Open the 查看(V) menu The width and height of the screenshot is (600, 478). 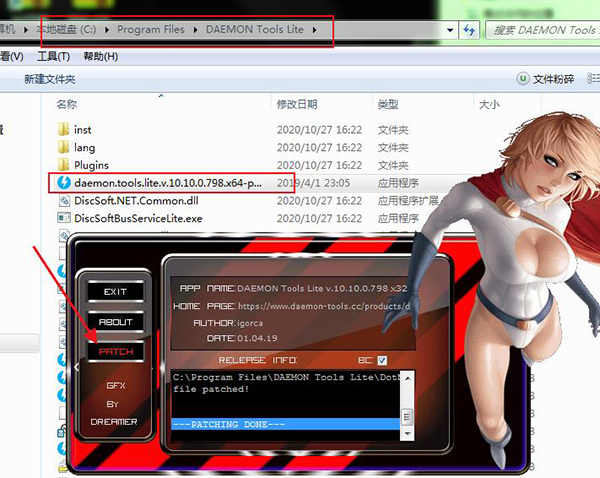[11, 57]
